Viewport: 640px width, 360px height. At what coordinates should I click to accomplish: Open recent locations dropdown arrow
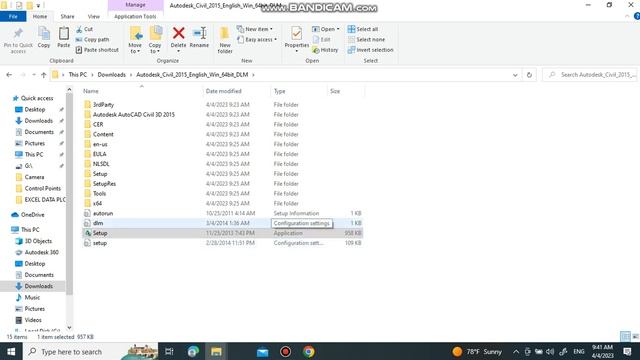[33, 75]
